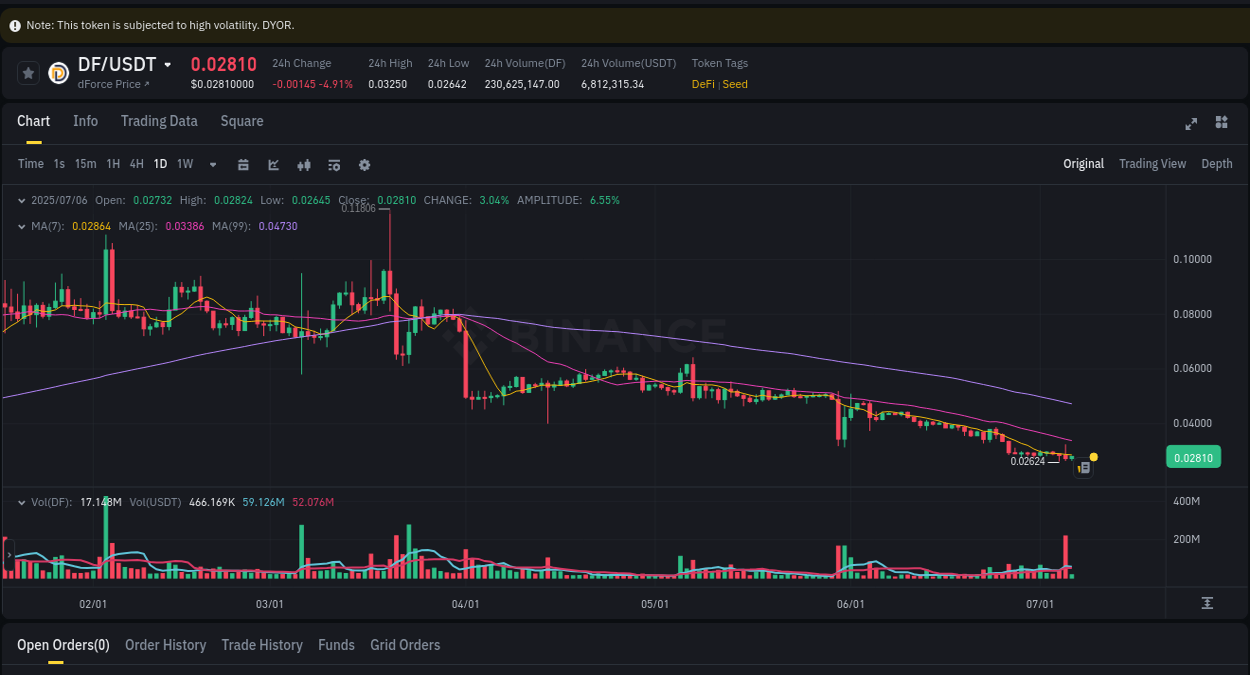
Task: Open the calendar time range picker icon
Action: [x=243, y=164]
